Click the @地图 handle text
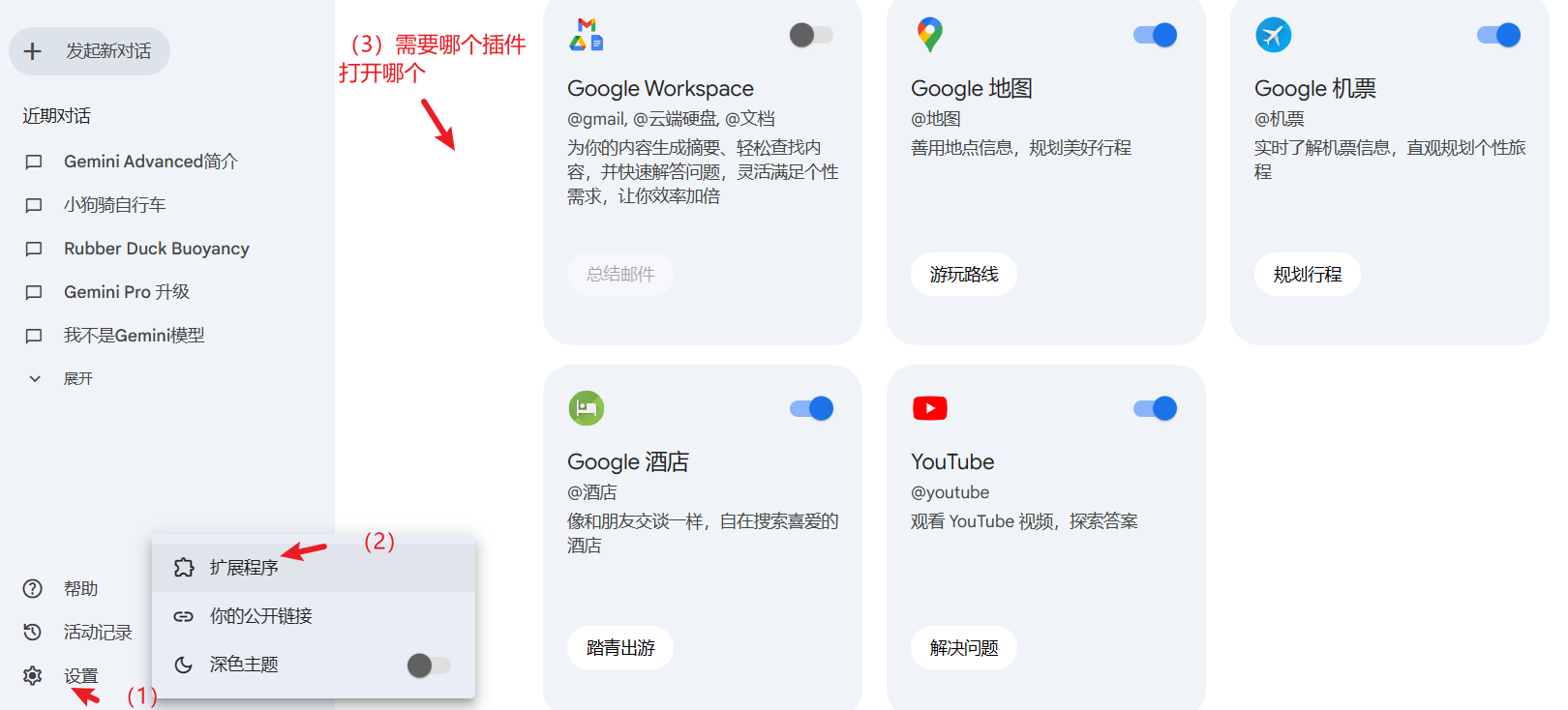 click(x=936, y=119)
